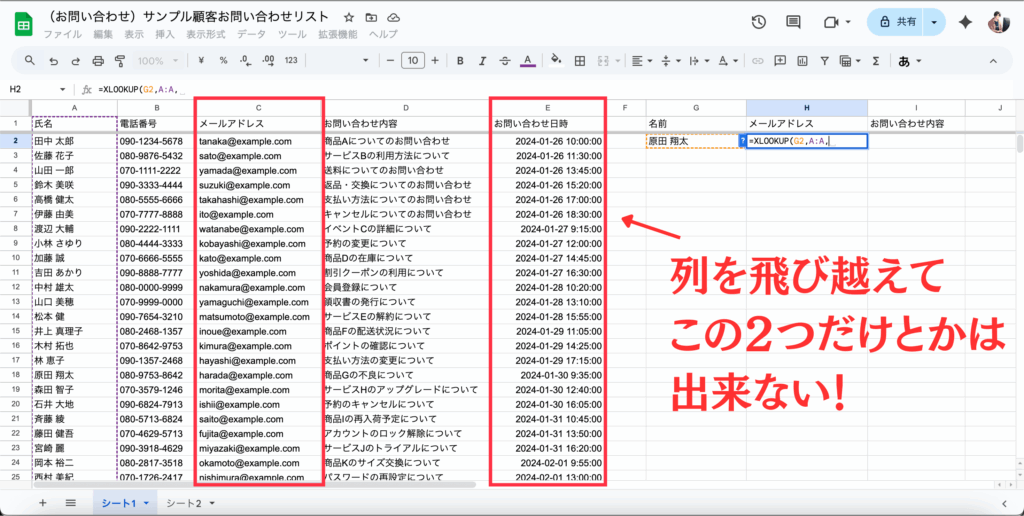
Task: Open the filter views dropdown
Action: click(850, 61)
